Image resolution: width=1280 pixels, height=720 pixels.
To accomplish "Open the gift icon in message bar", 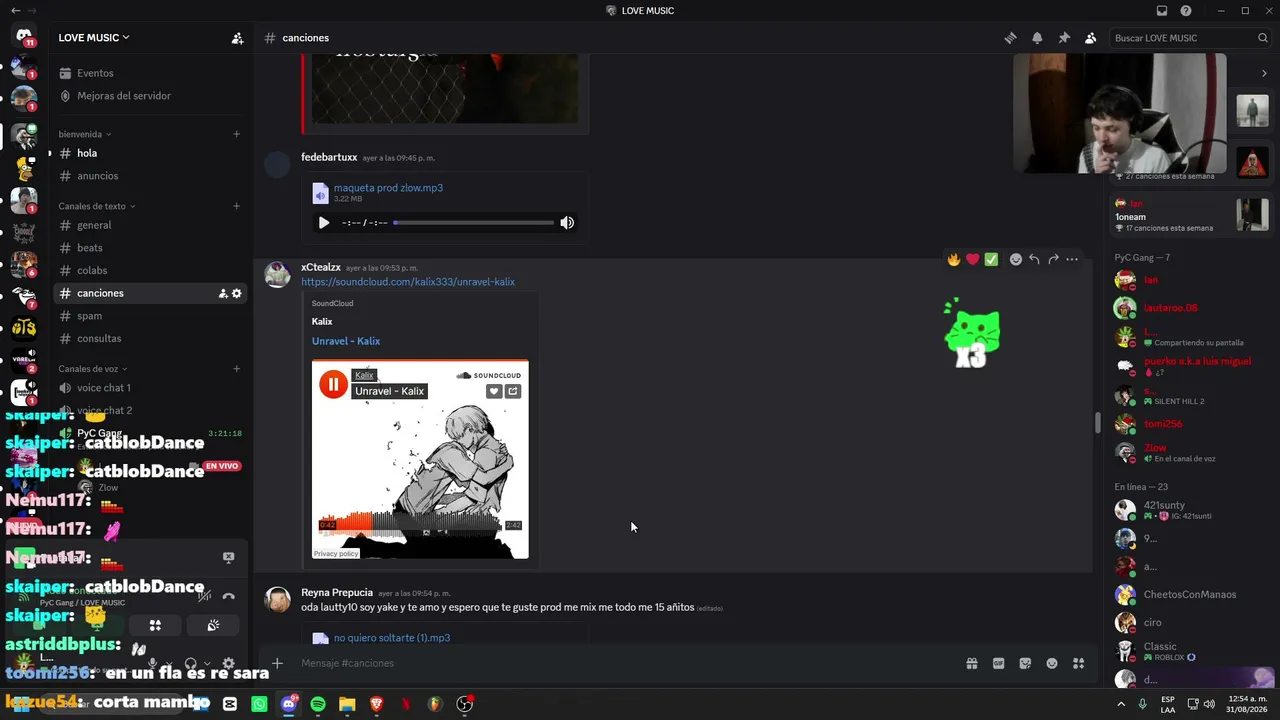I will [x=971, y=663].
